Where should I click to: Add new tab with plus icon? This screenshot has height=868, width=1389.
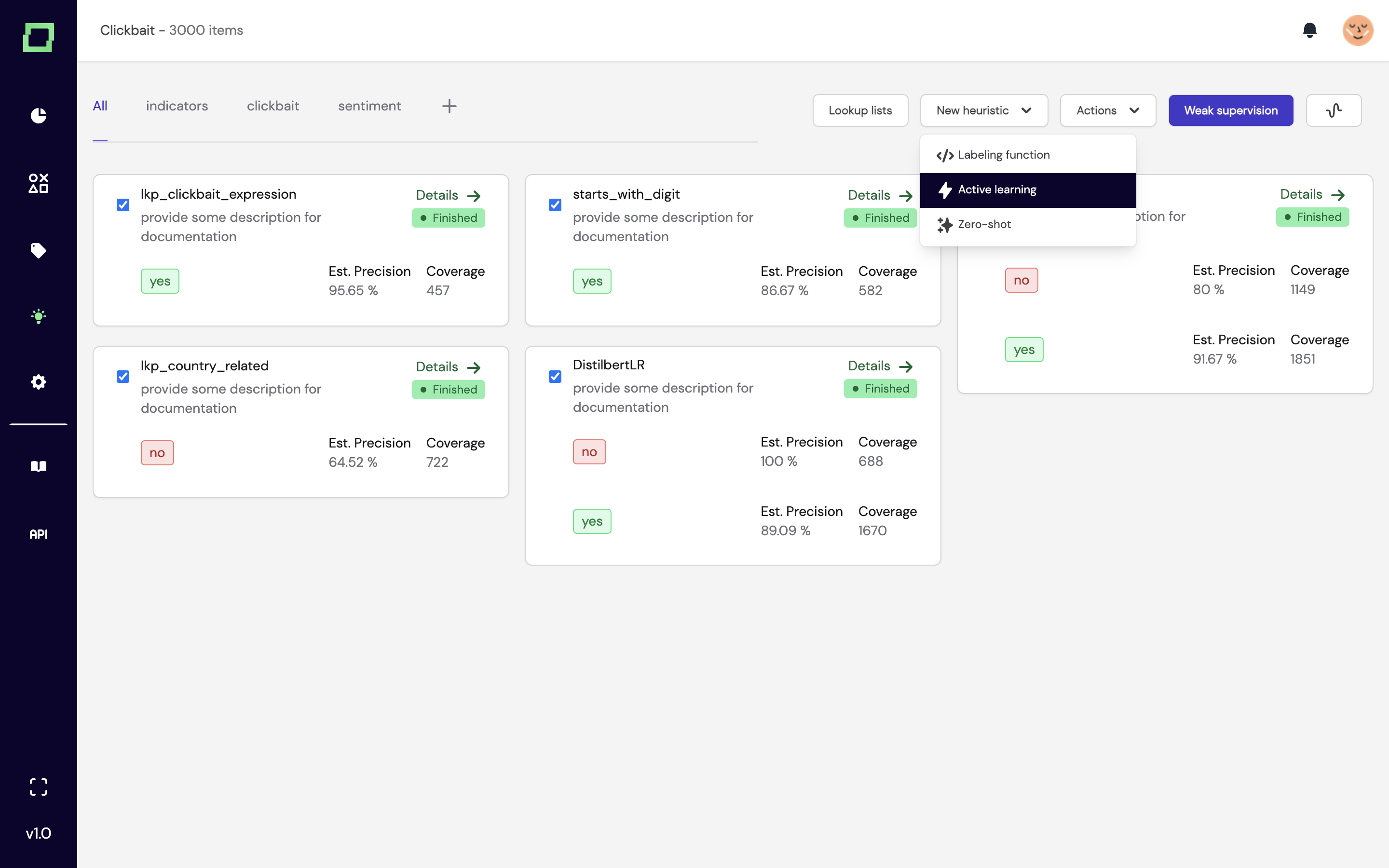coord(449,106)
